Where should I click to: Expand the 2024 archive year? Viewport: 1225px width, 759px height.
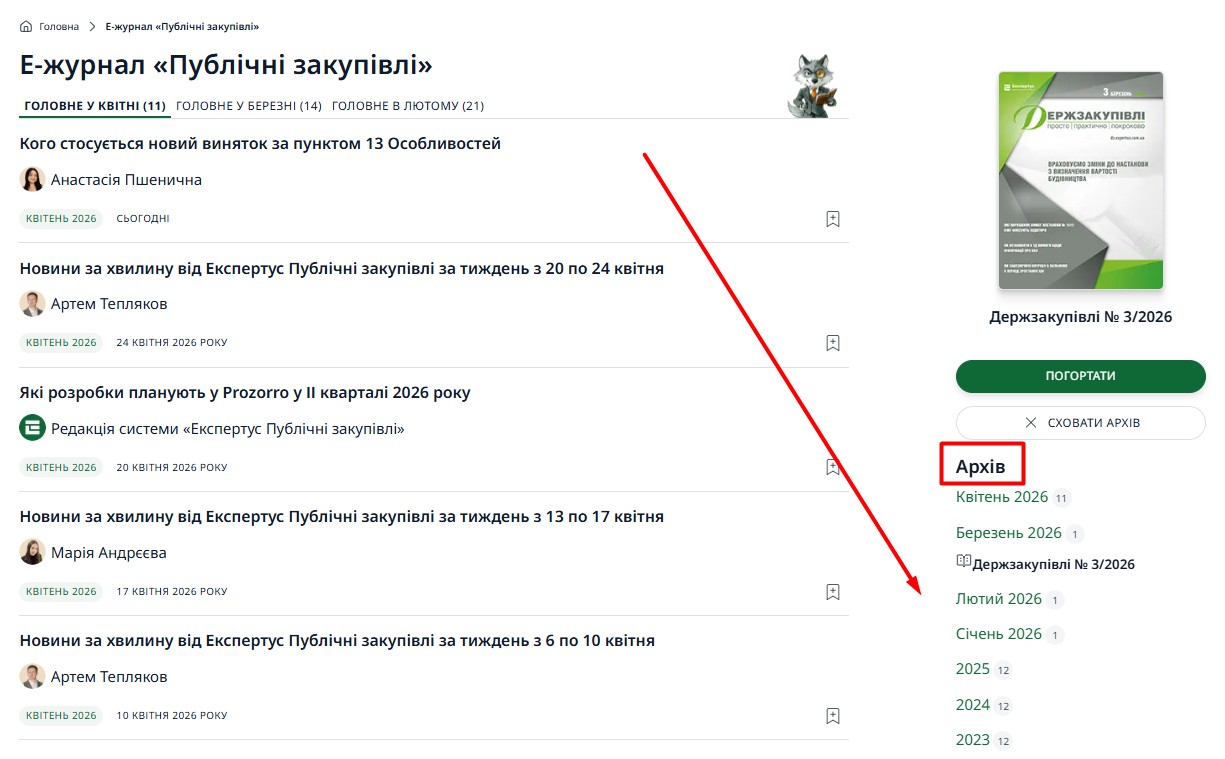click(x=973, y=705)
